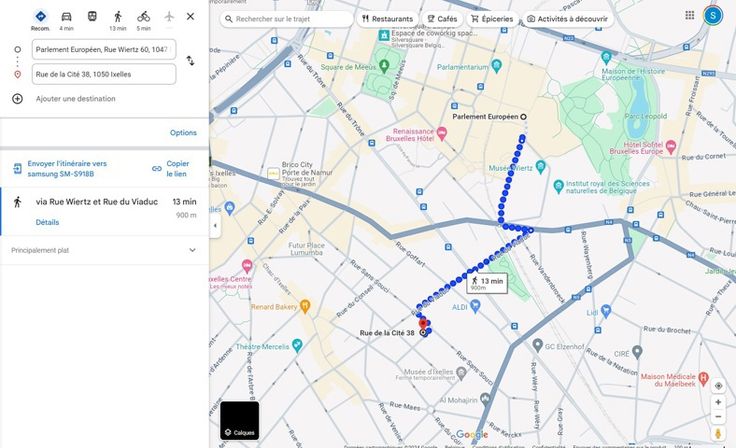This screenshot has height=448, width=736.
Task: Toggle the Restaurants filter chip
Action: click(387, 19)
